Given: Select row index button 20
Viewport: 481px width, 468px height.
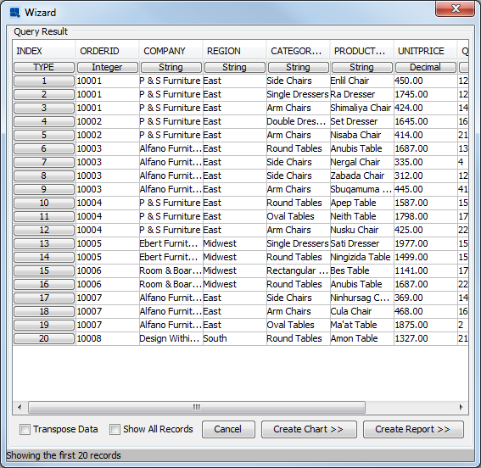Looking at the screenshot, I should tap(44, 339).
